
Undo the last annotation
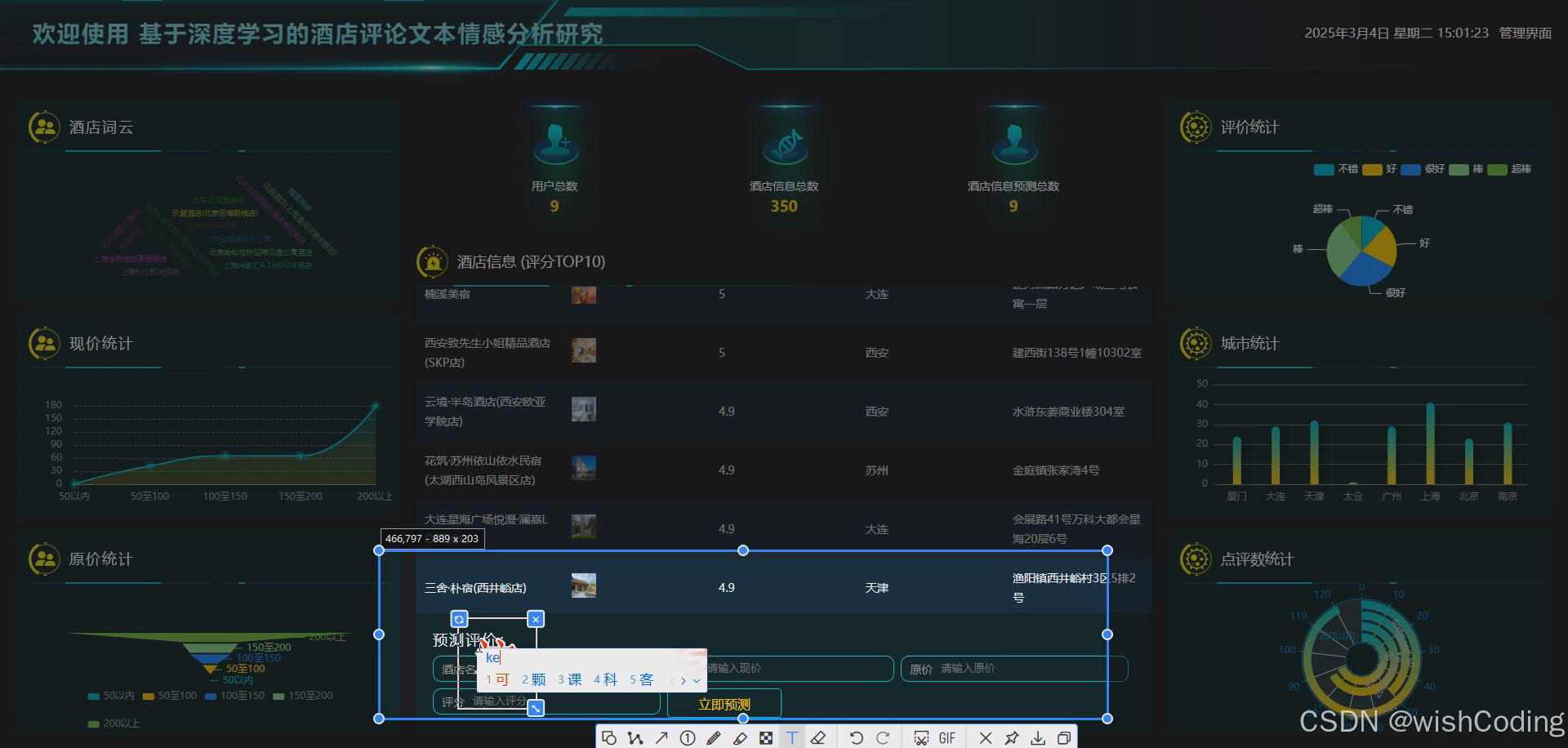pos(856,737)
